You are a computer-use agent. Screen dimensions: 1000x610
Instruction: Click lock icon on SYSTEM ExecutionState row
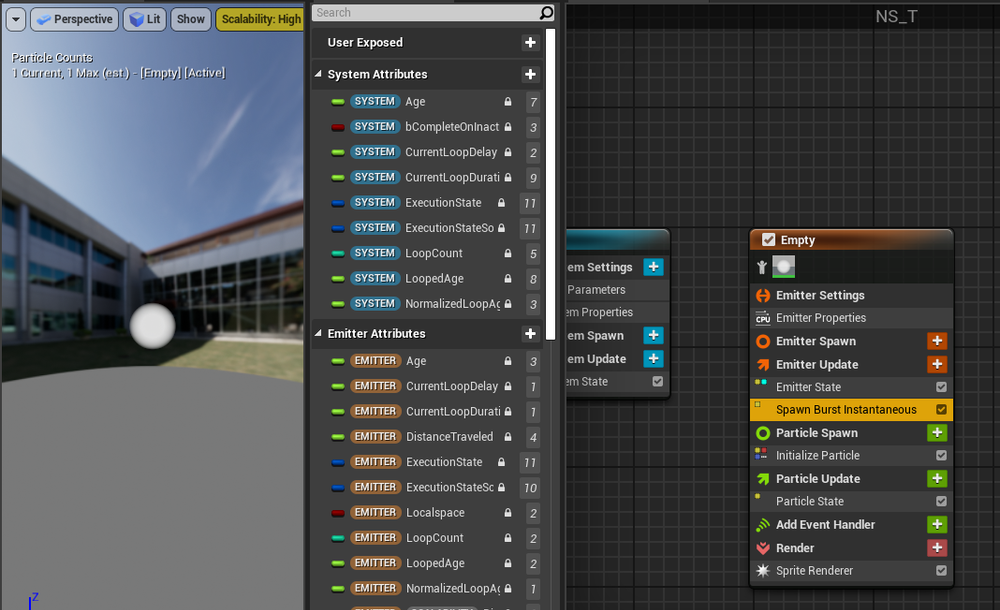coord(501,202)
